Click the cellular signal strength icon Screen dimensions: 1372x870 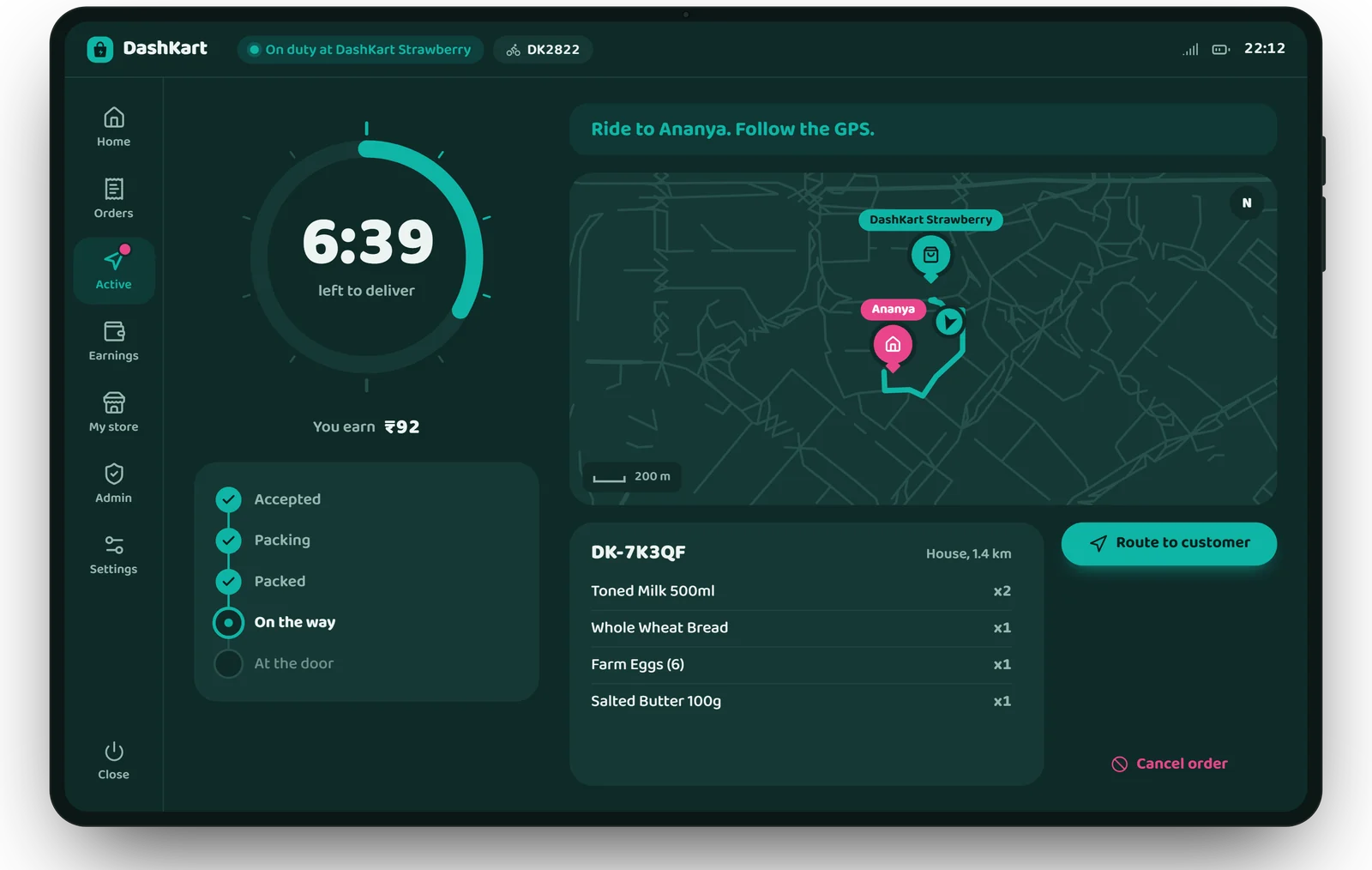click(1190, 50)
